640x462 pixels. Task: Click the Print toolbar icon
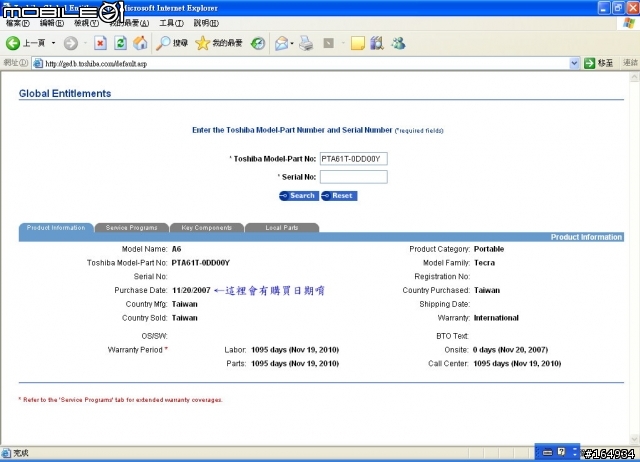(x=306, y=43)
